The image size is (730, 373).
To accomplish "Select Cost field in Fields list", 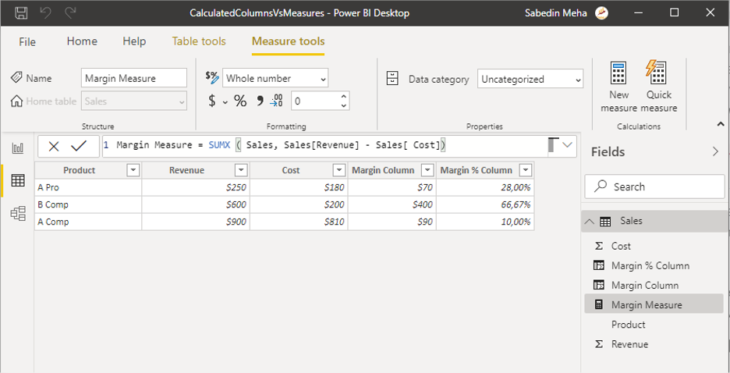I will (x=621, y=246).
